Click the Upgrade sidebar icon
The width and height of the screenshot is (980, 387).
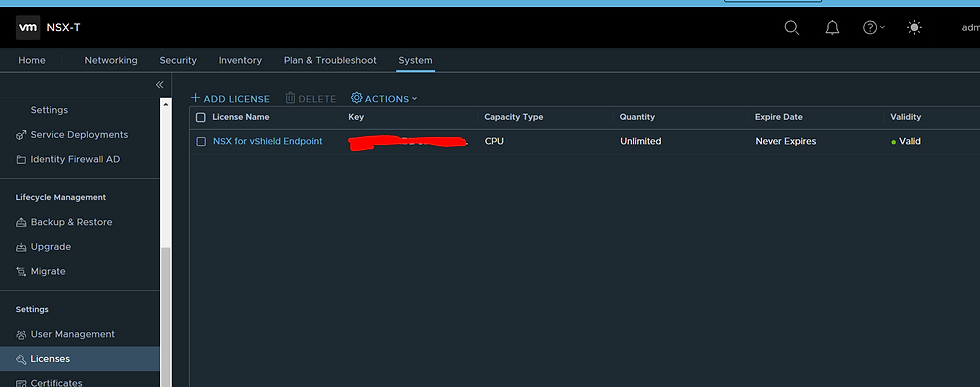(21, 247)
